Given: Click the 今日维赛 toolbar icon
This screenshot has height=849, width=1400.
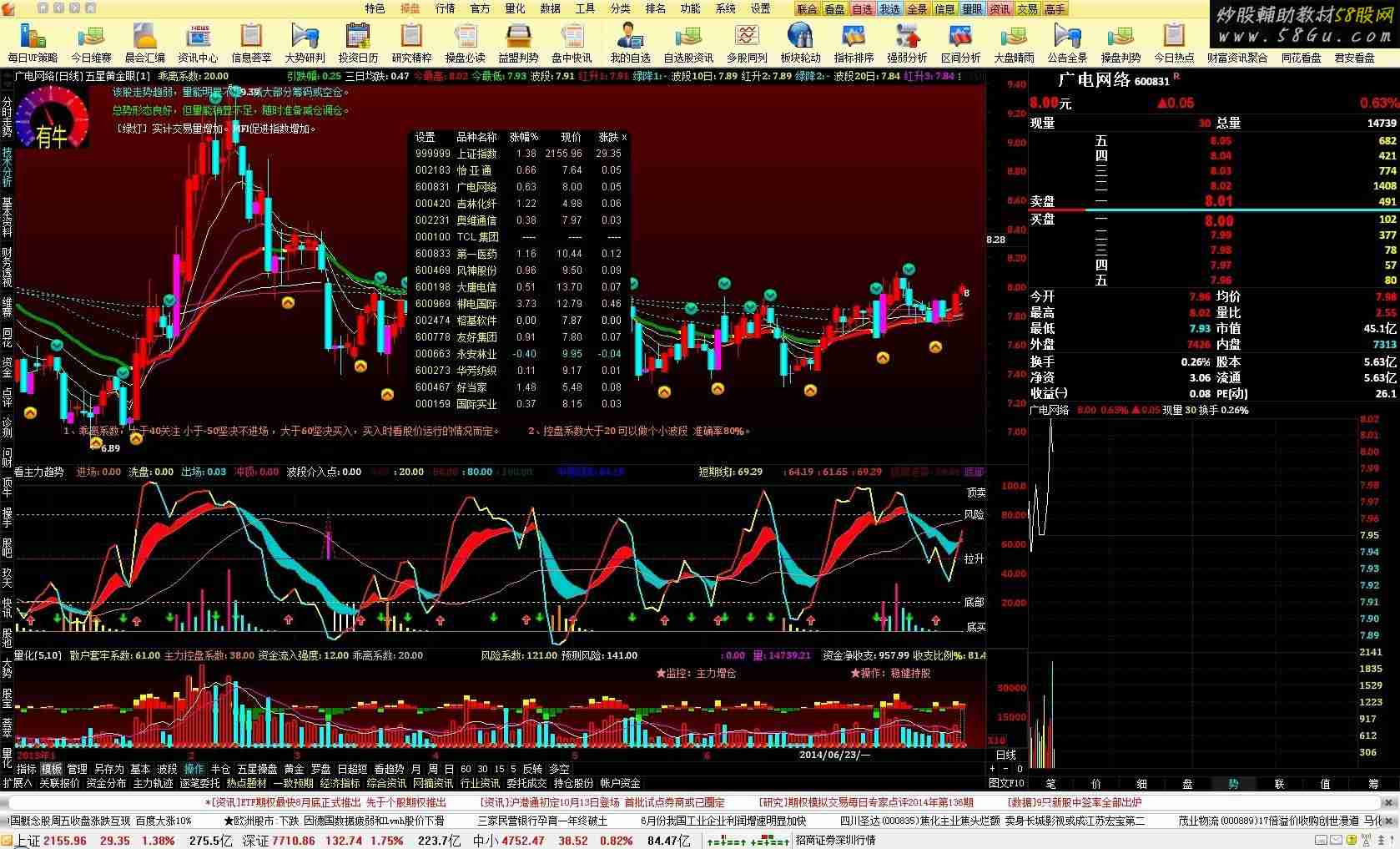Looking at the screenshot, I should coord(90,43).
